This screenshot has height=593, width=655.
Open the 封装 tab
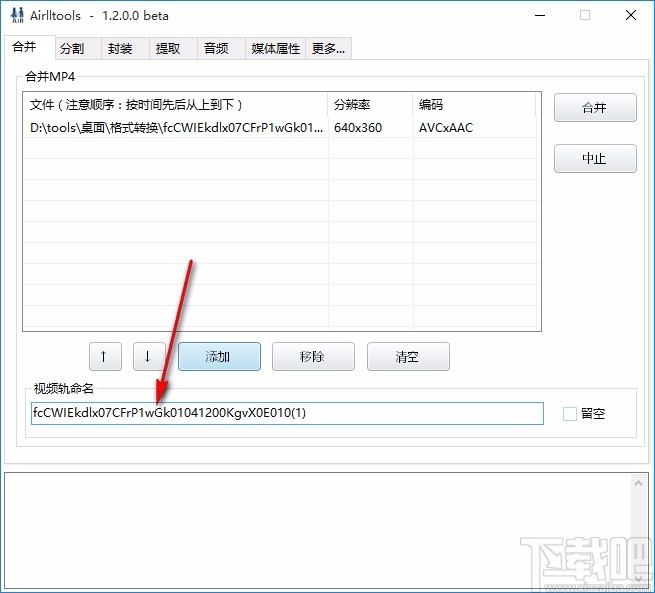[x=126, y=49]
